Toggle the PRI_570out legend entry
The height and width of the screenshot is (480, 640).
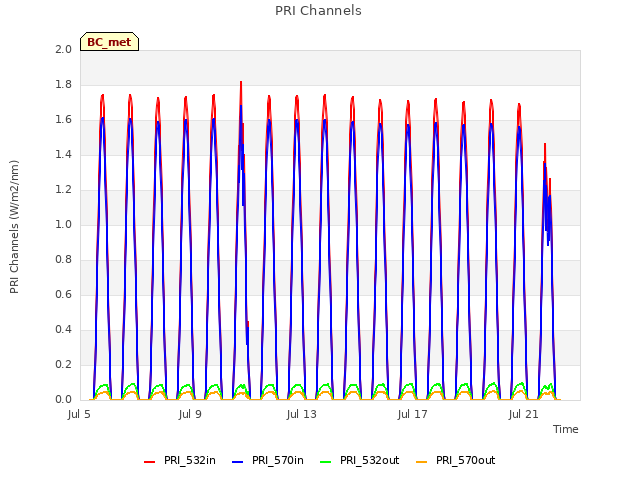(456, 460)
